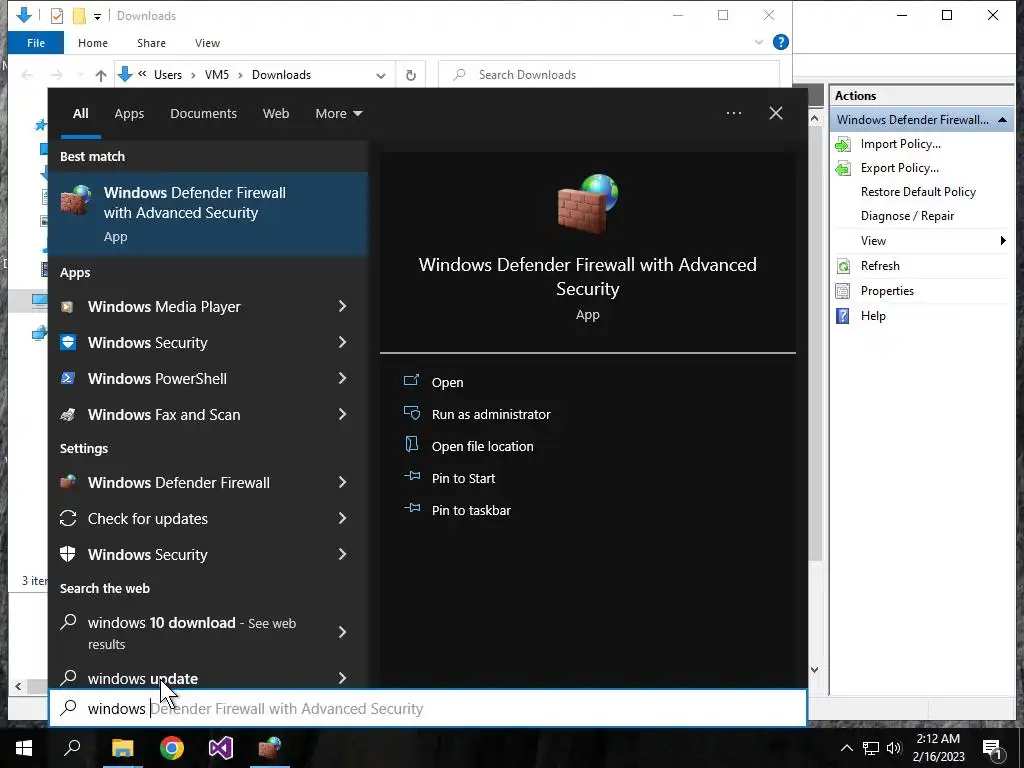This screenshot has width=1024, height=768.
Task: Click the Search Downloads field
Action: coord(609,74)
